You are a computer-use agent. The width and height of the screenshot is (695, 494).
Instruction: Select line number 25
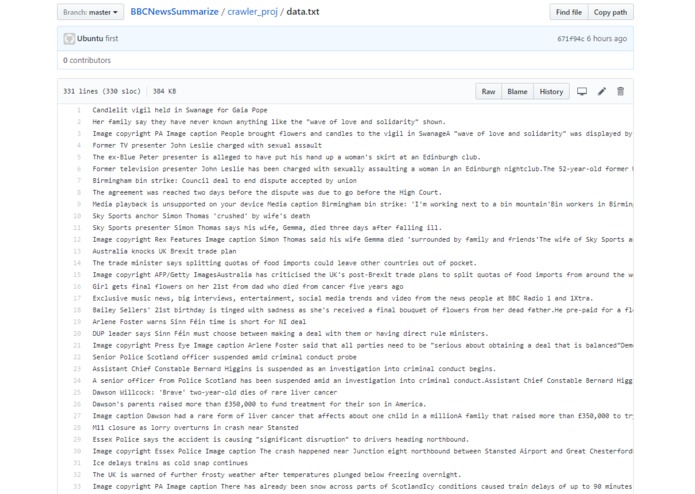[77, 392]
